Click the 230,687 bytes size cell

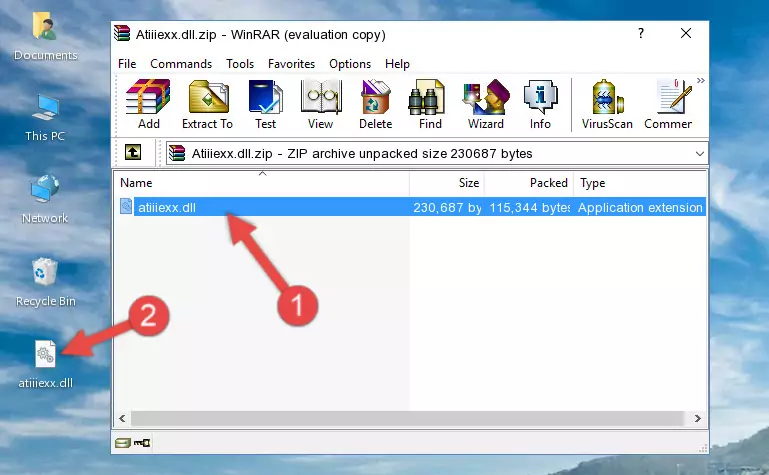447,207
